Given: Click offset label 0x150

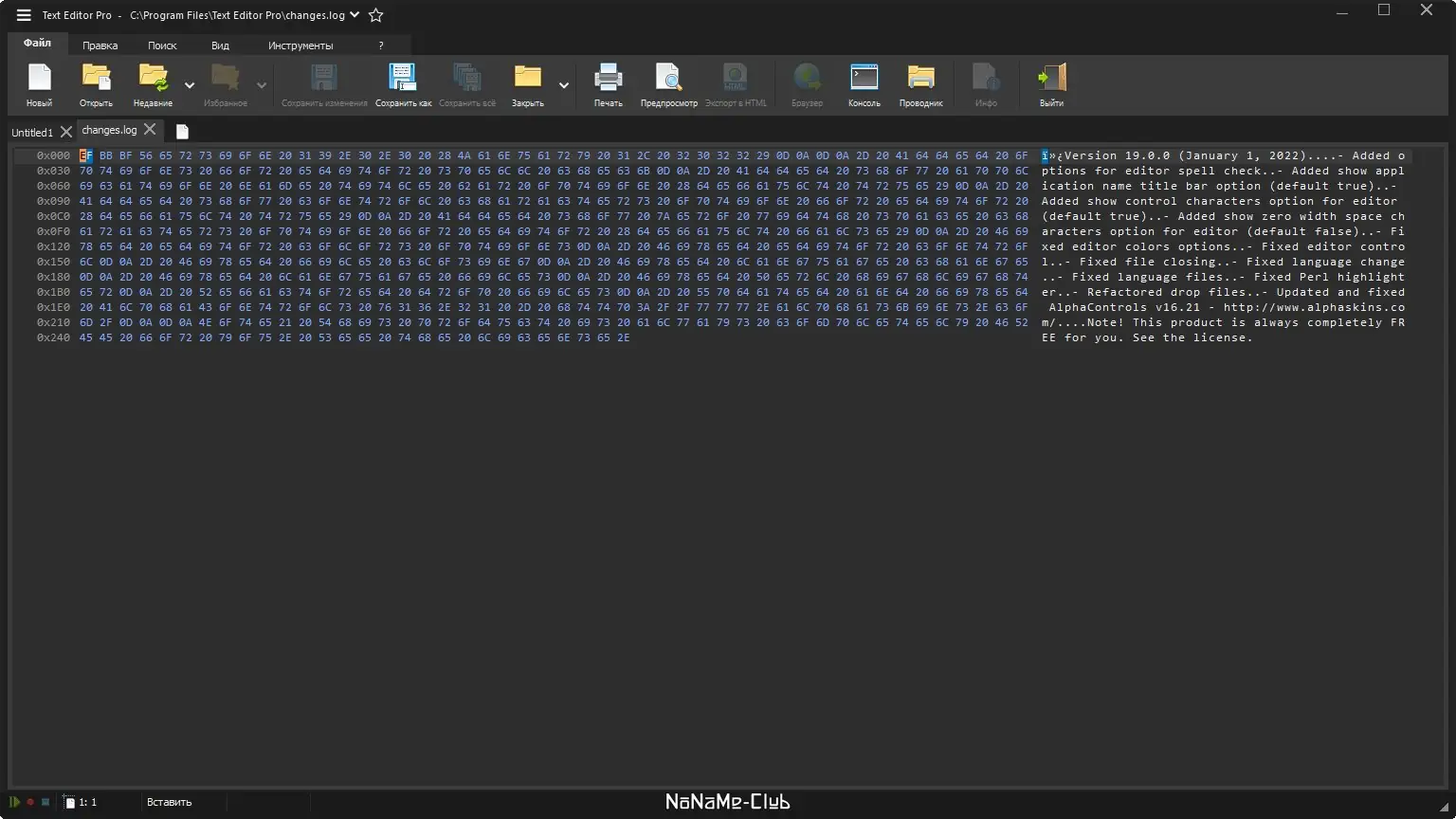Looking at the screenshot, I should tap(53, 262).
